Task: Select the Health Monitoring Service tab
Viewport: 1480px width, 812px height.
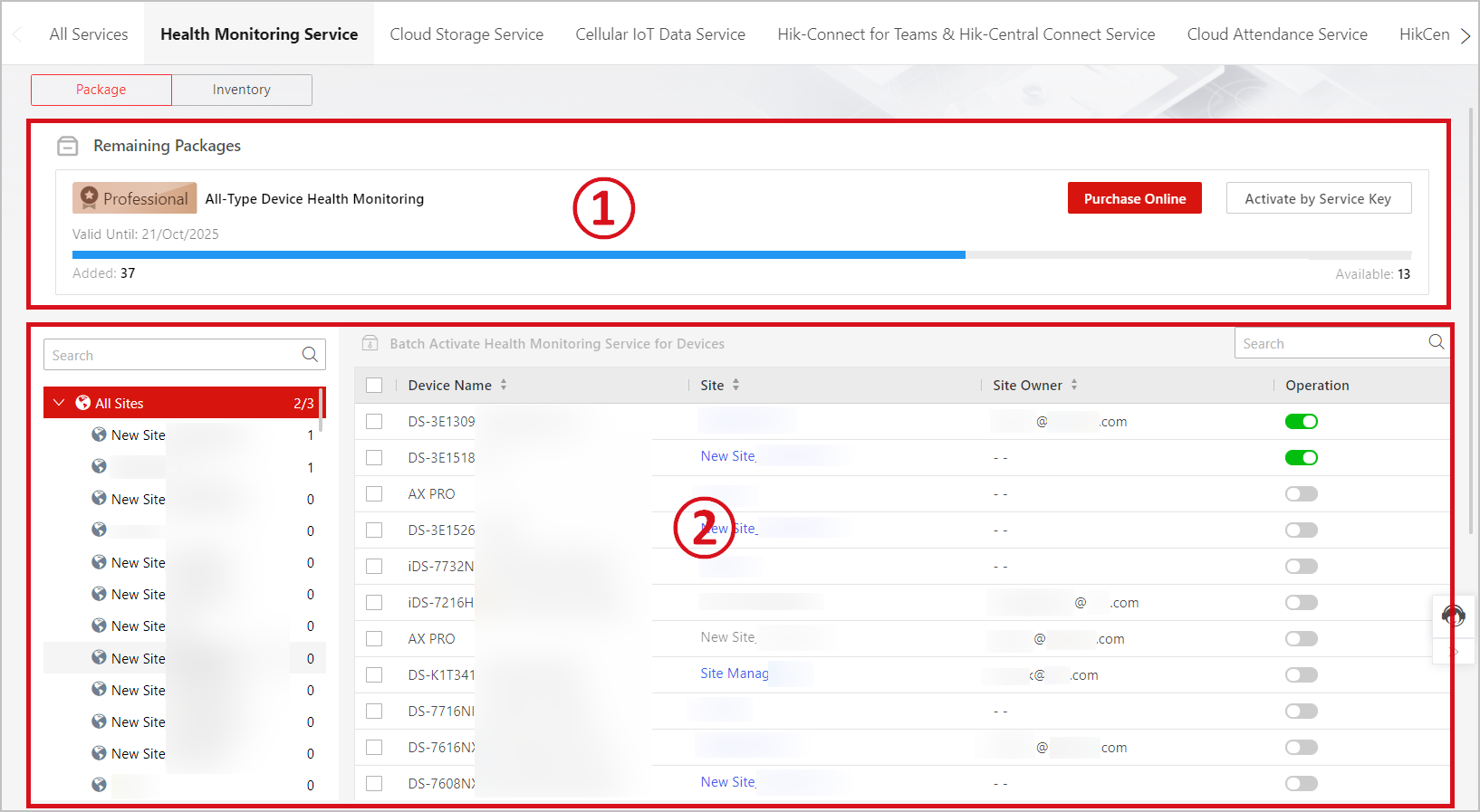Action: click(x=259, y=34)
